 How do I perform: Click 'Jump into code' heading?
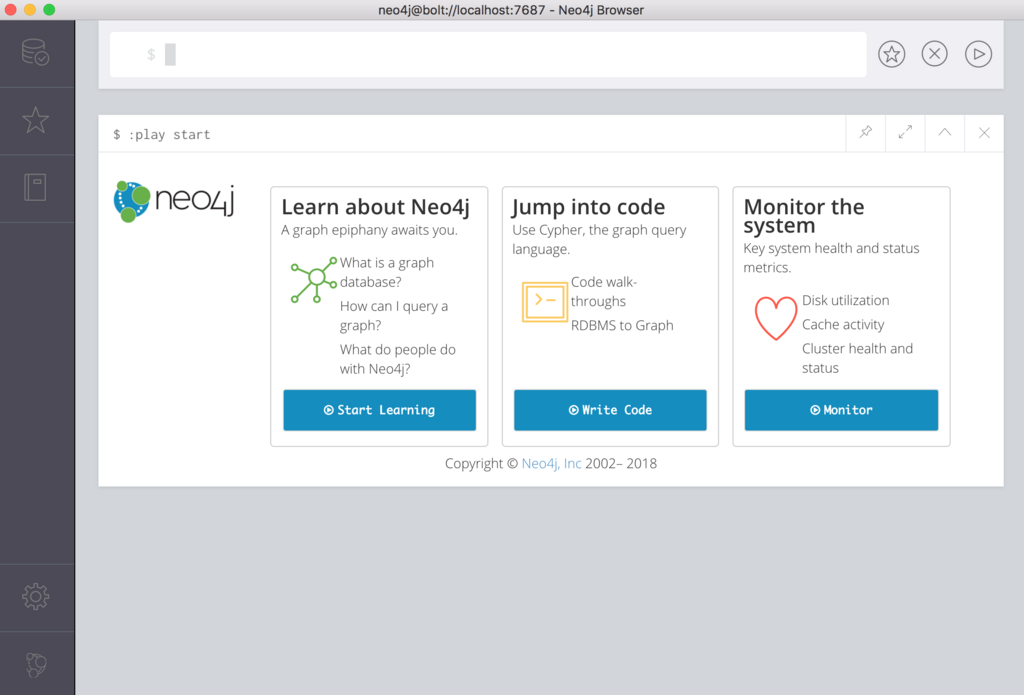pos(588,207)
